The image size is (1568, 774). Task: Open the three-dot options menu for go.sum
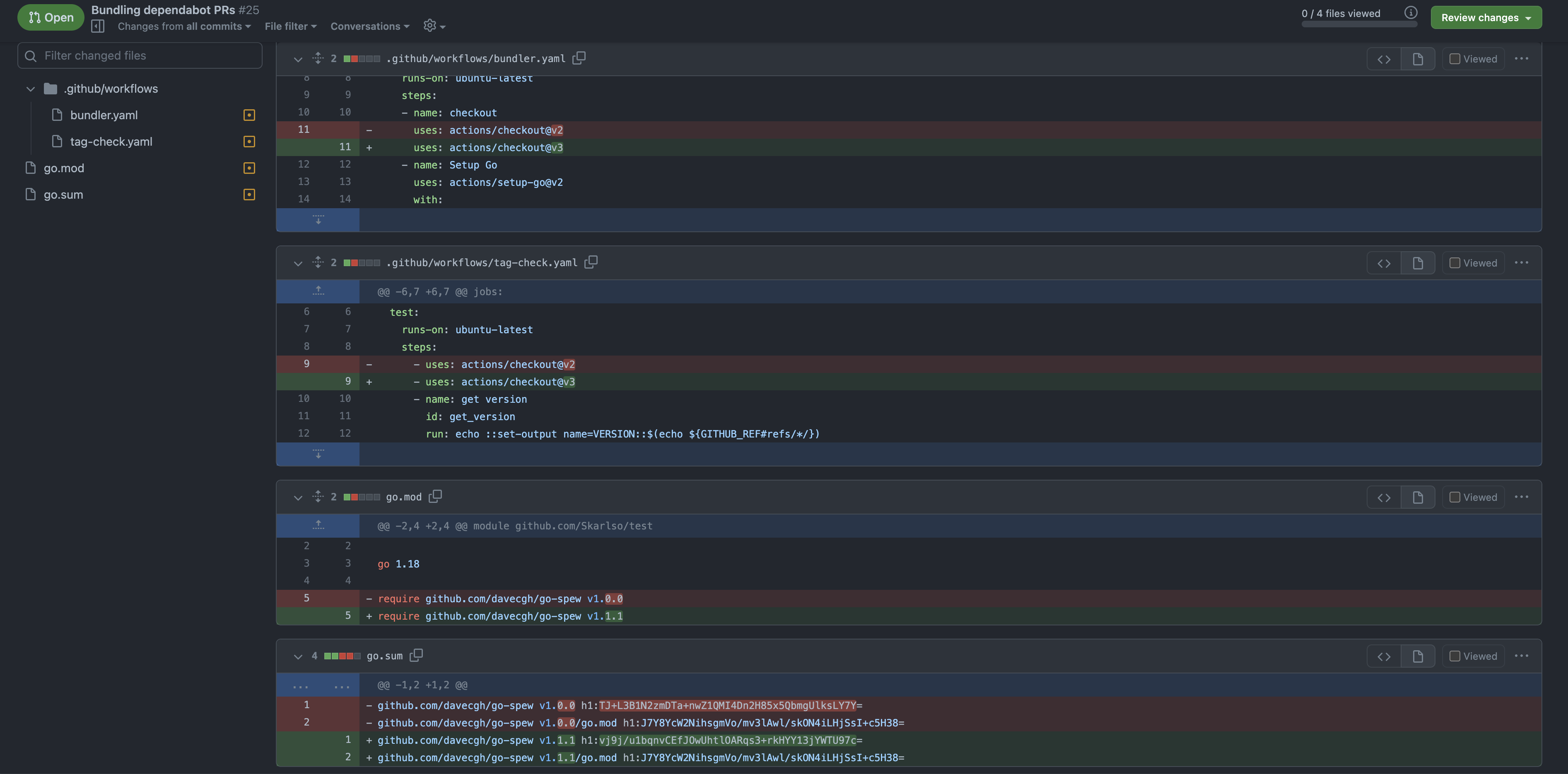coord(1521,656)
